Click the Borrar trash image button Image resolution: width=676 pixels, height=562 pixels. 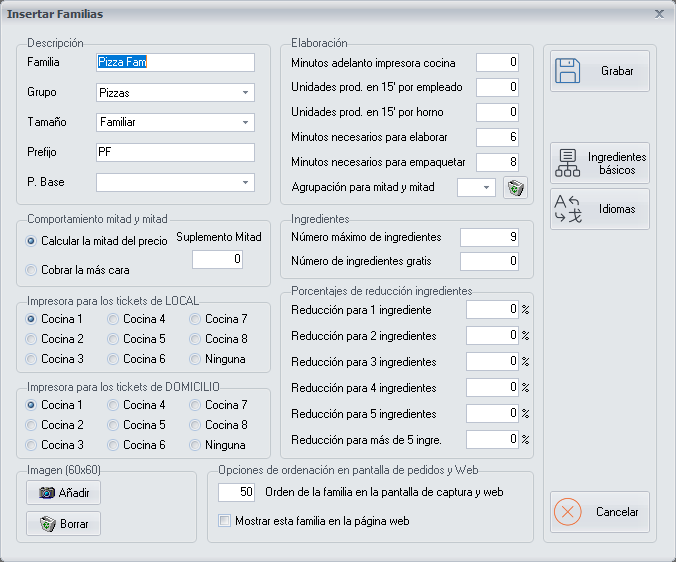point(64,523)
